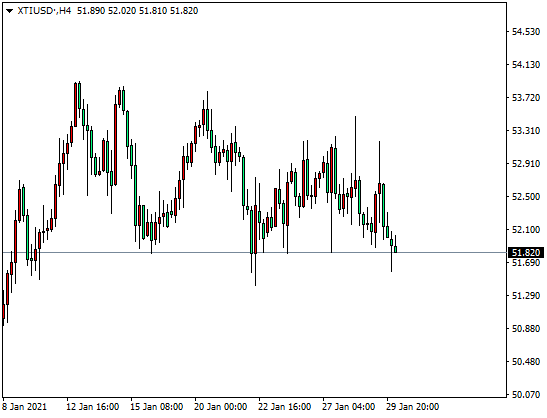
Task: Pick the 51.290 price axis label
Action: pos(526,296)
